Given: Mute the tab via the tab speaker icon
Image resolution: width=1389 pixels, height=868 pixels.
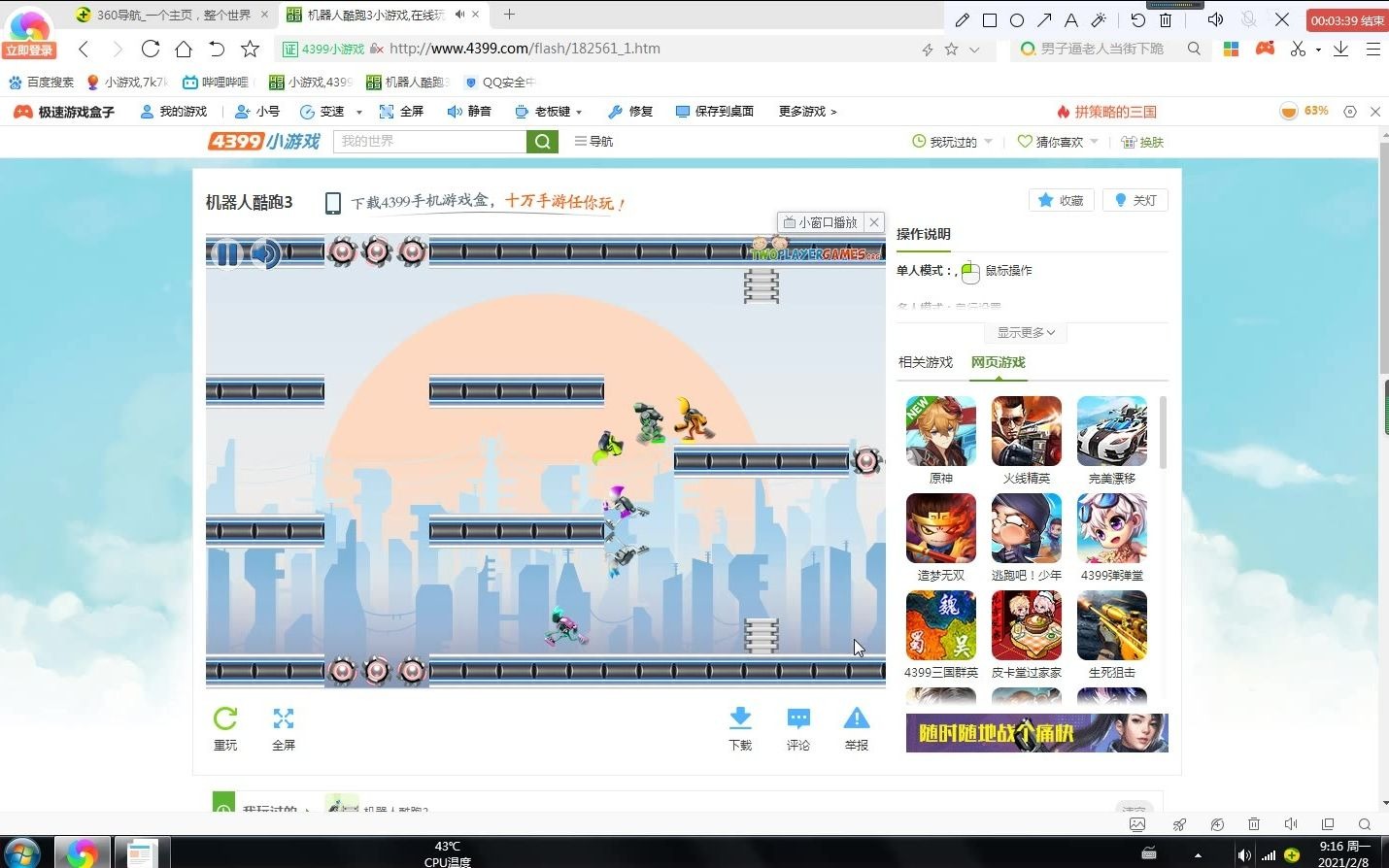Looking at the screenshot, I should [459, 15].
